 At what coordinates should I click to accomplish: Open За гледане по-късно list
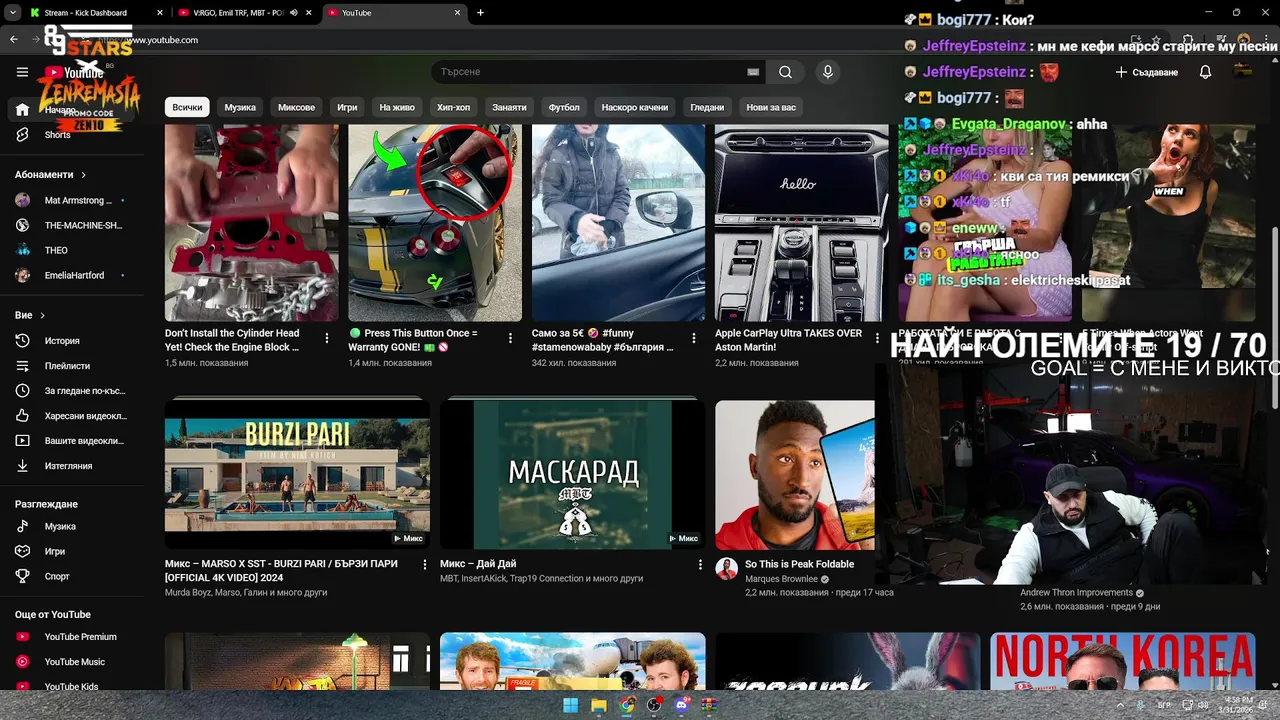[x=72, y=391]
